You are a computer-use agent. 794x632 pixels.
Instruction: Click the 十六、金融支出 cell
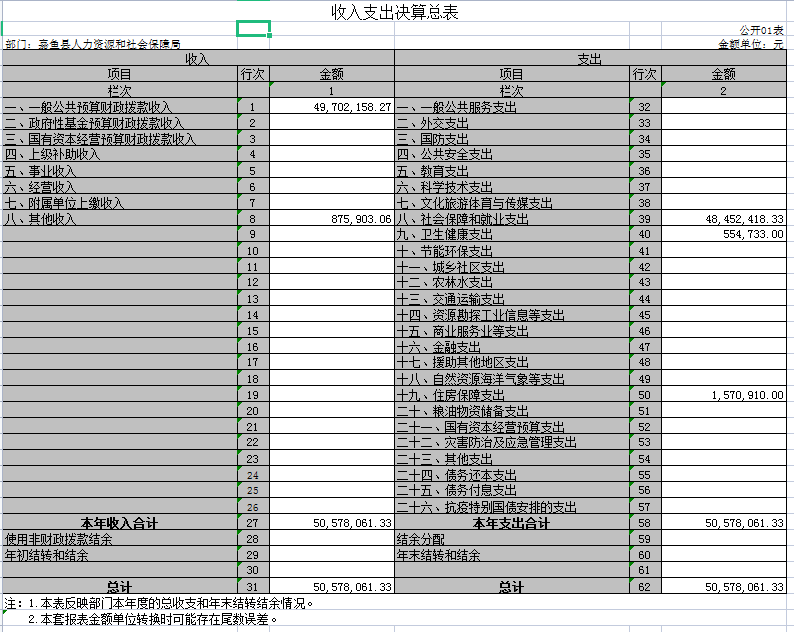click(x=511, y=347)
